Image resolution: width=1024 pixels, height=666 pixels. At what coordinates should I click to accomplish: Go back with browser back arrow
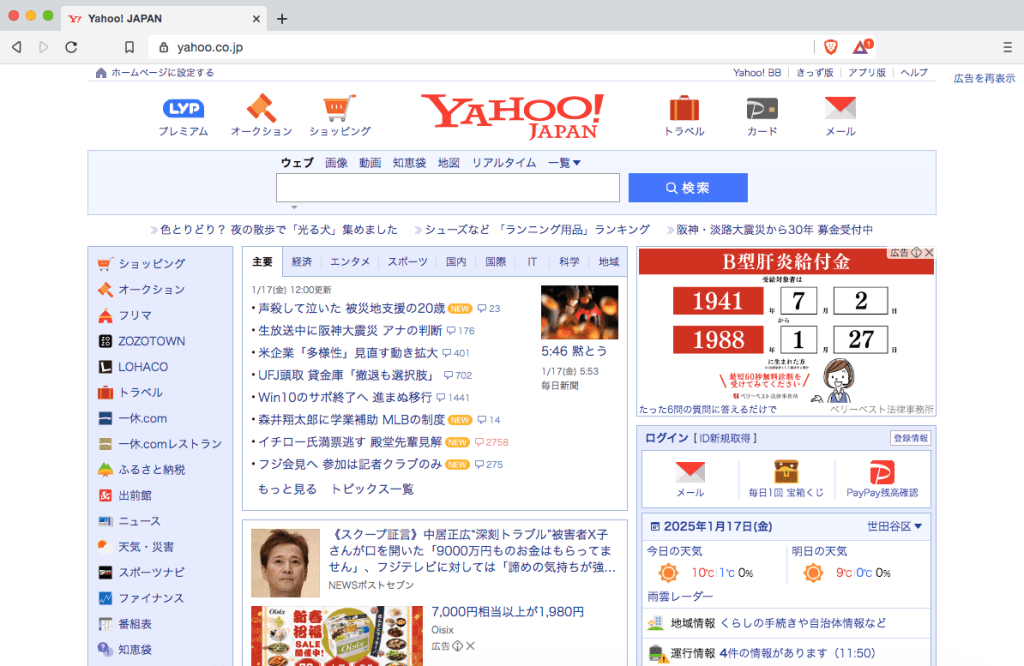tap(17, 47)
